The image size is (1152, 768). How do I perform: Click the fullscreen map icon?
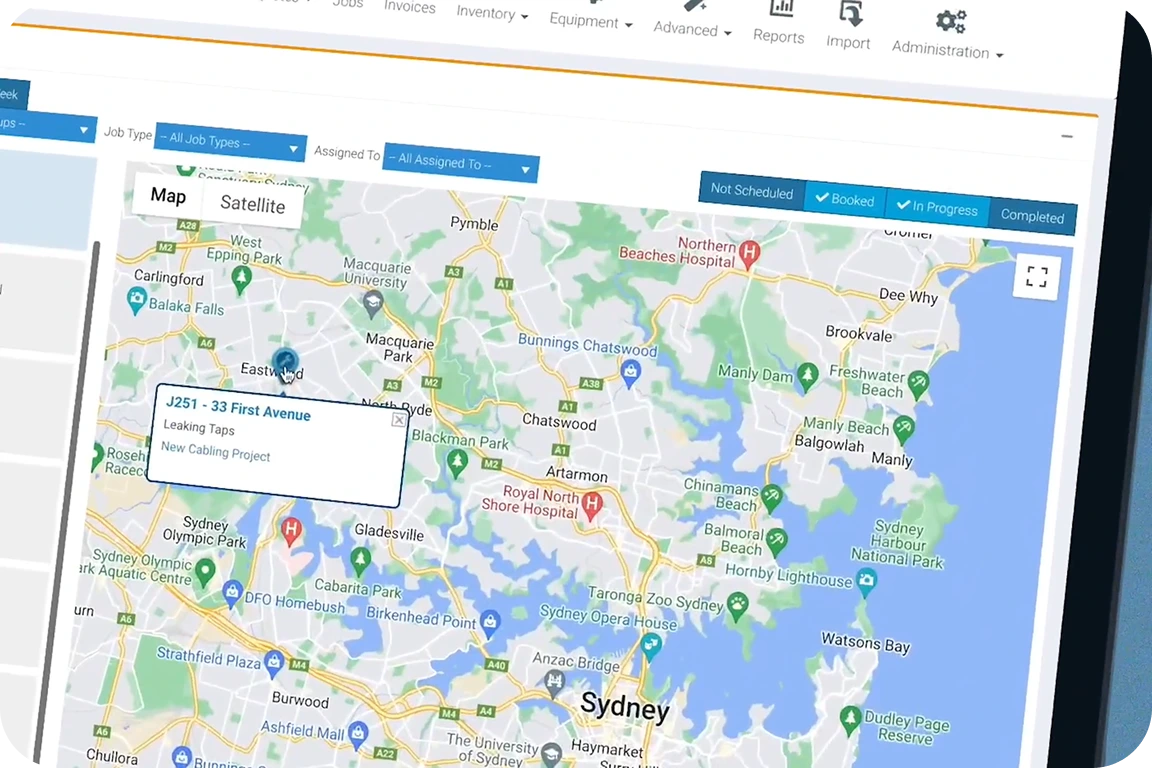tap(1036, 277)
